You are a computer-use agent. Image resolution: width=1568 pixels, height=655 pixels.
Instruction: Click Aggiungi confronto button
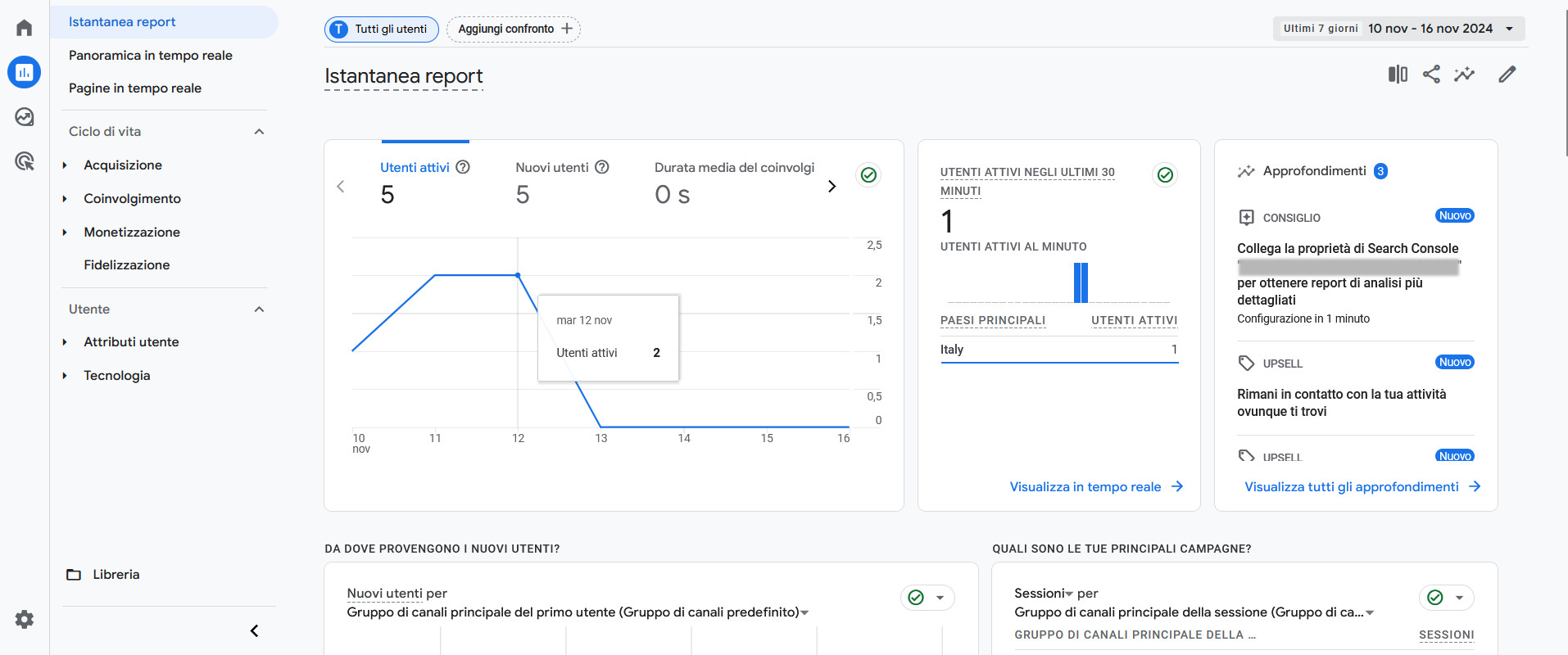[x=514, y=29]
